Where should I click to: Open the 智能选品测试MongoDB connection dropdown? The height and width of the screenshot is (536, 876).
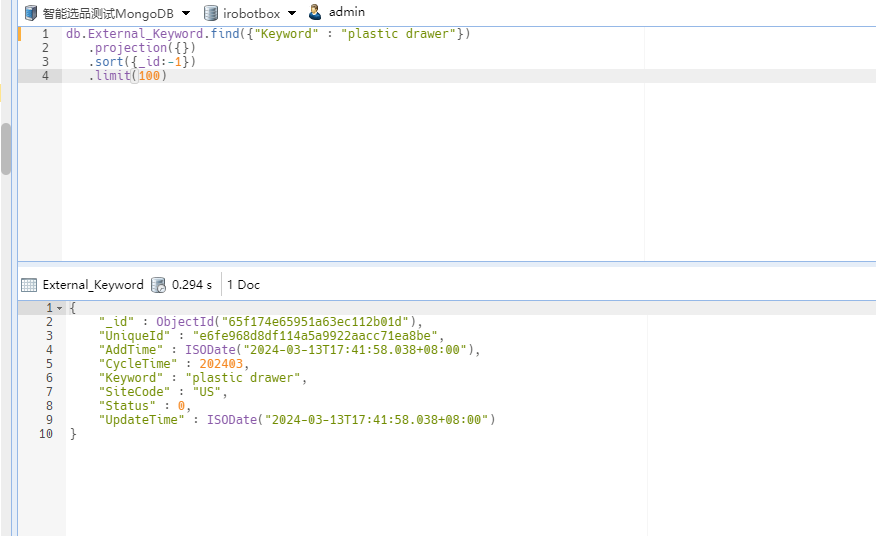(186, 13)
